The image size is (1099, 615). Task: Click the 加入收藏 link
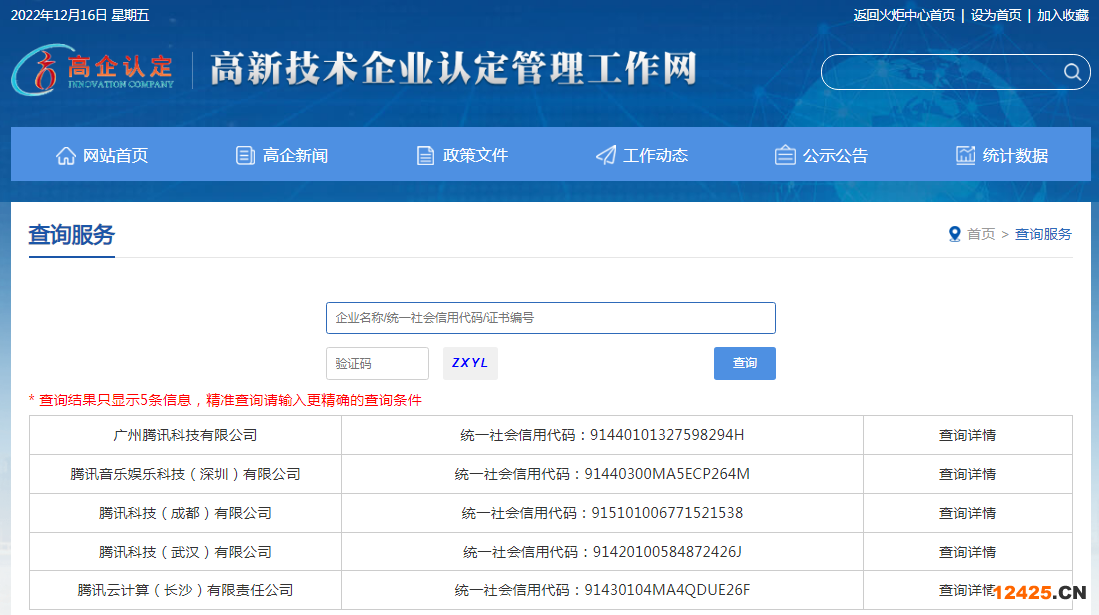pyautogui.click(x=1063, y=15)
